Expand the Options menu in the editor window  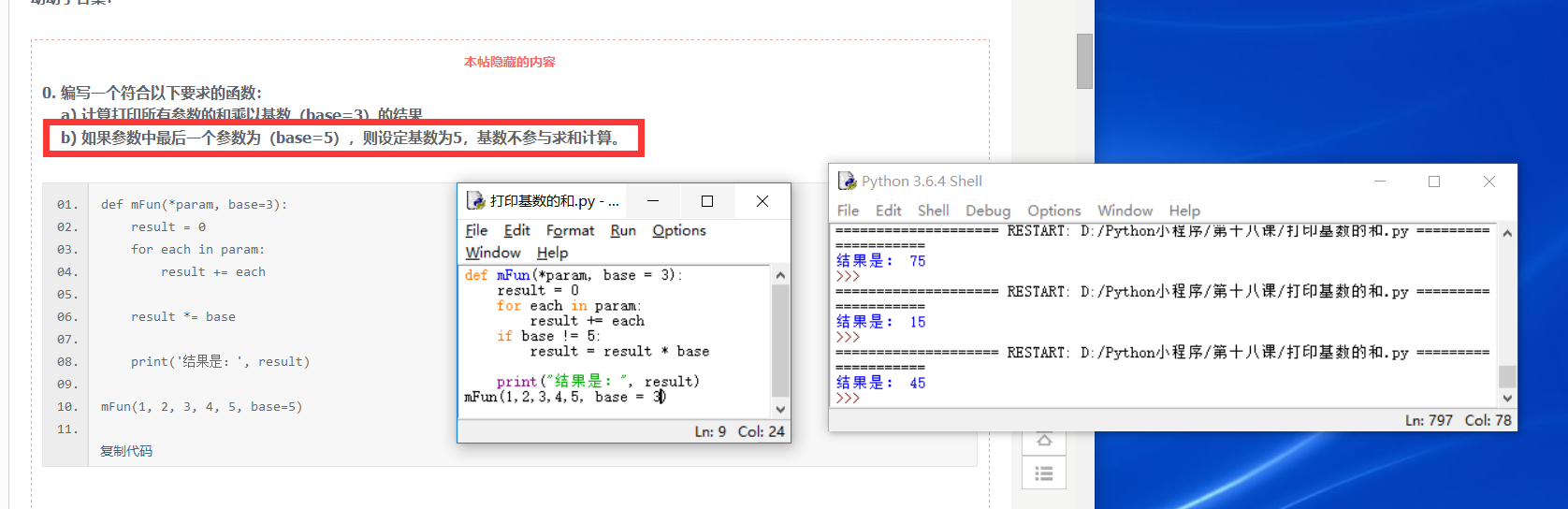click(x=678, y=231)
